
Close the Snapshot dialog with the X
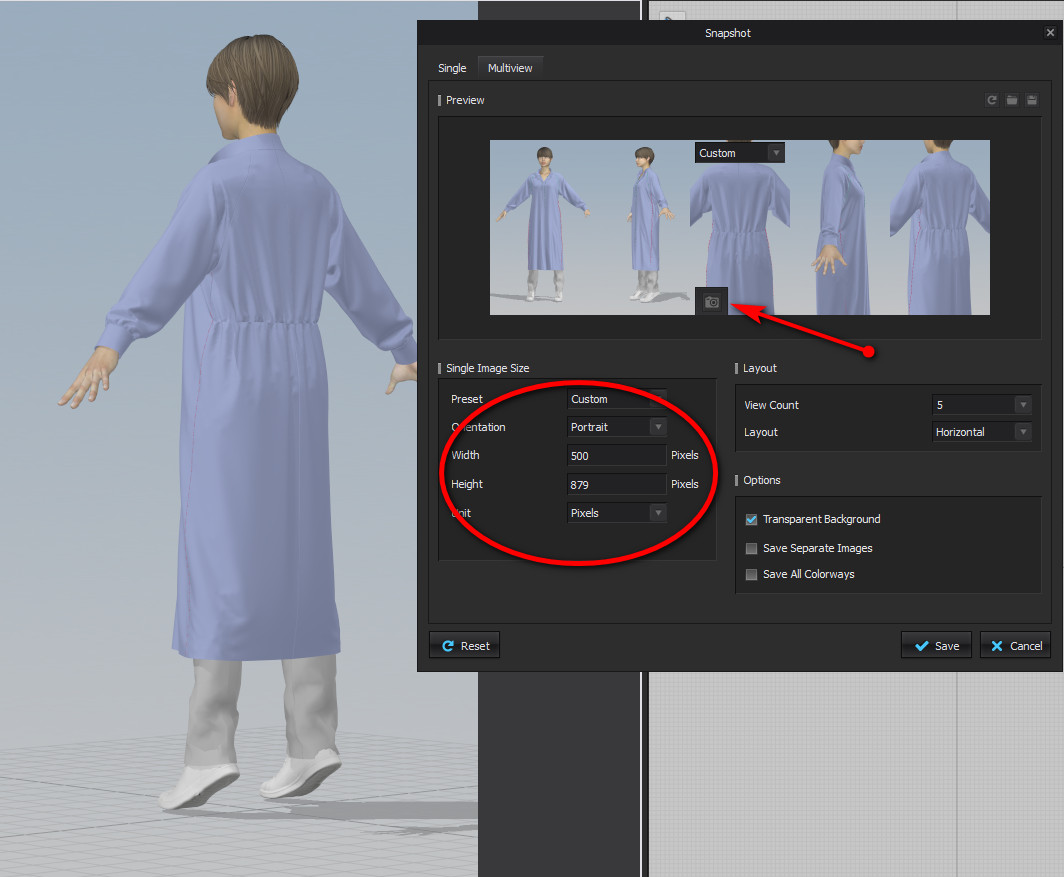point(1050,33)
